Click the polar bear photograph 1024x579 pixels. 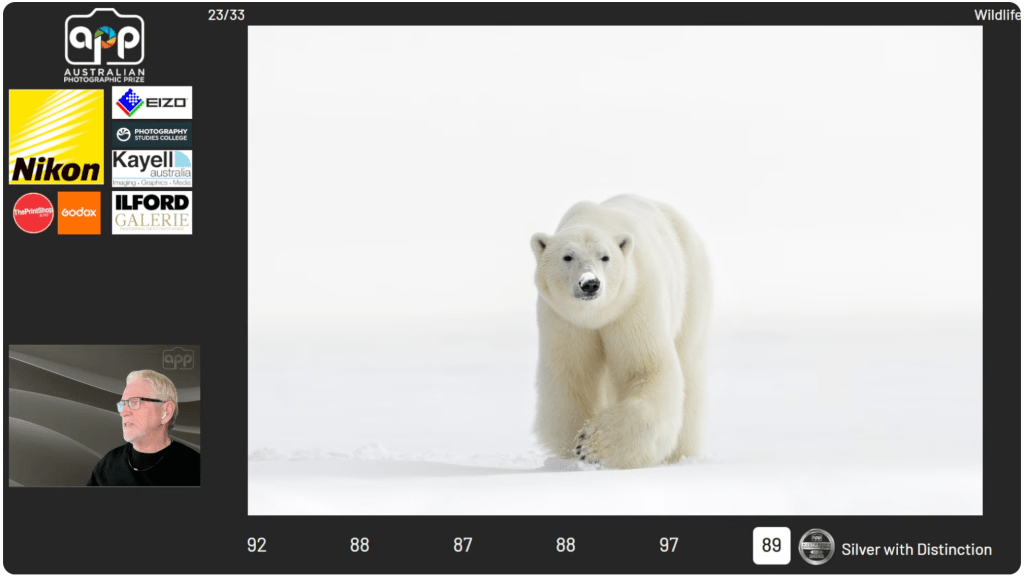(x=614, y=270)
